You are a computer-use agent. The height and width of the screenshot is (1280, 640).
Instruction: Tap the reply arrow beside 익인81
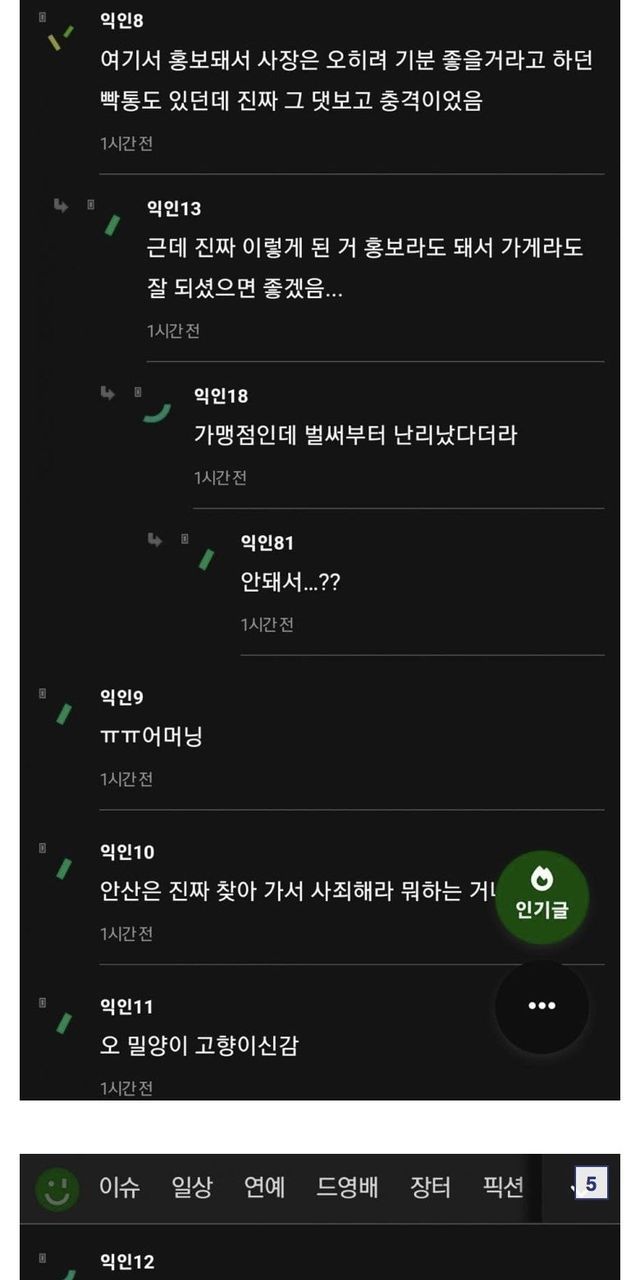click(155, 540)
